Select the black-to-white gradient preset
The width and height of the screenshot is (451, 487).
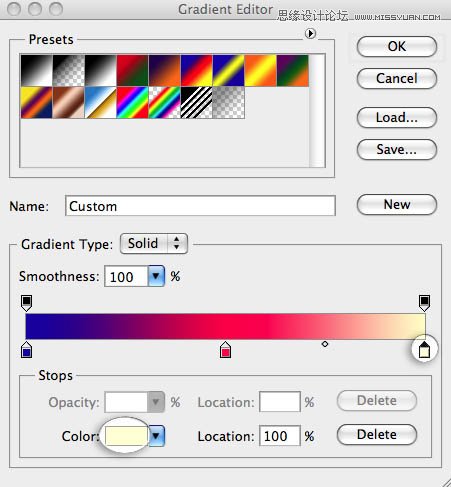37,71
